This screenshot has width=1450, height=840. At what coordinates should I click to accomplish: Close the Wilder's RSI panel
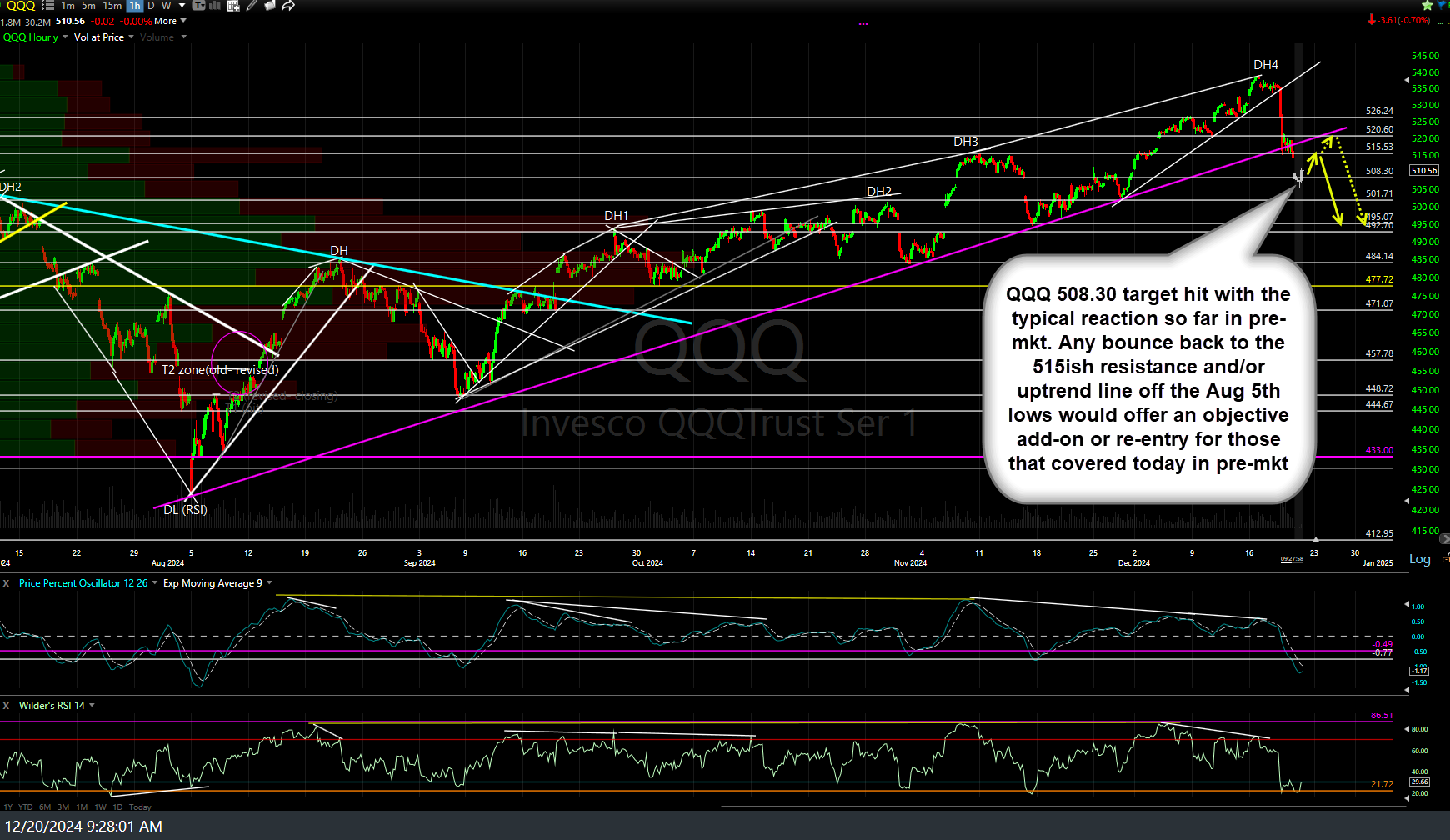point(6,706)
